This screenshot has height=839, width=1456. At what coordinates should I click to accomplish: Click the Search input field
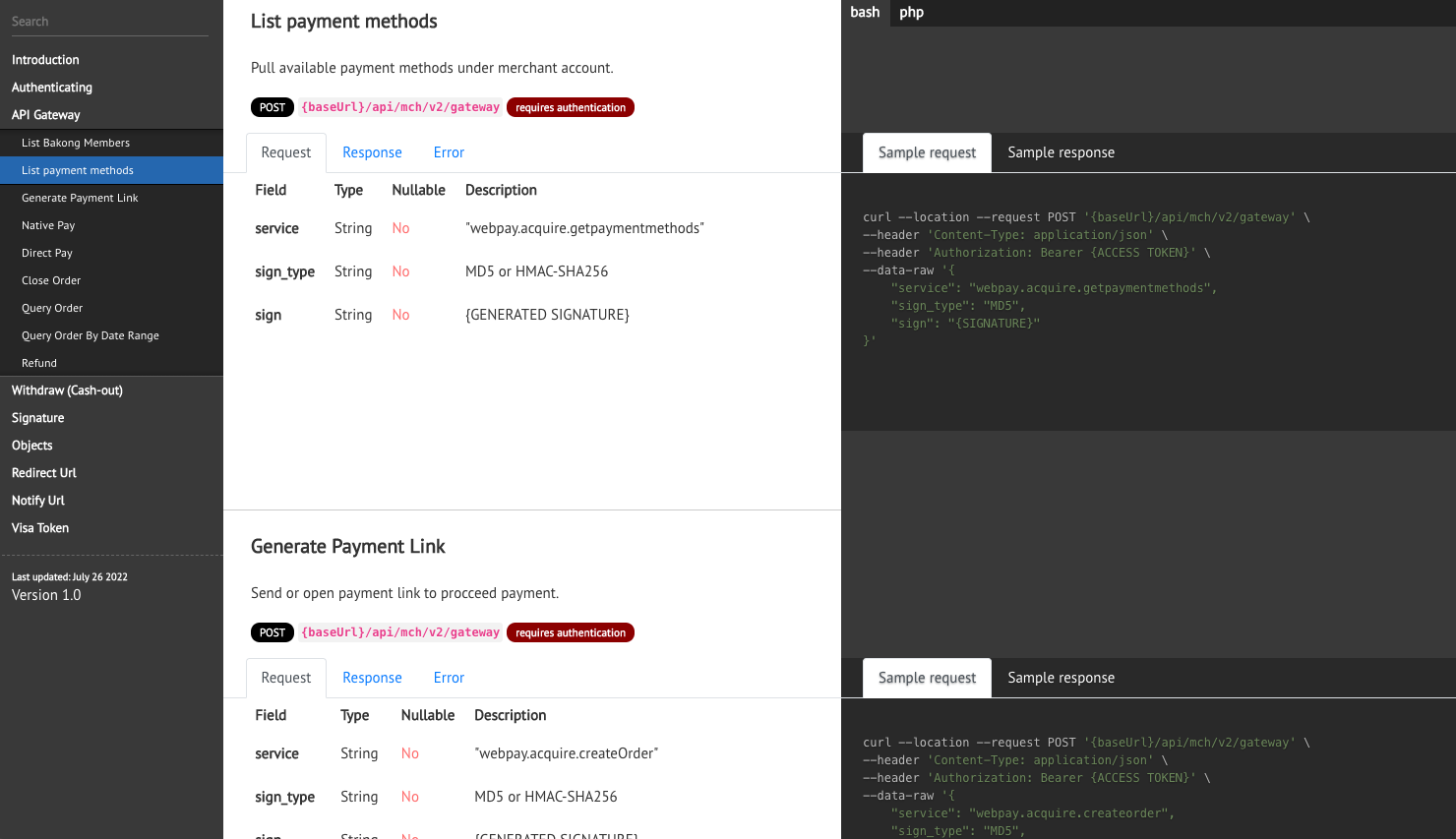(x=108, y=22)
